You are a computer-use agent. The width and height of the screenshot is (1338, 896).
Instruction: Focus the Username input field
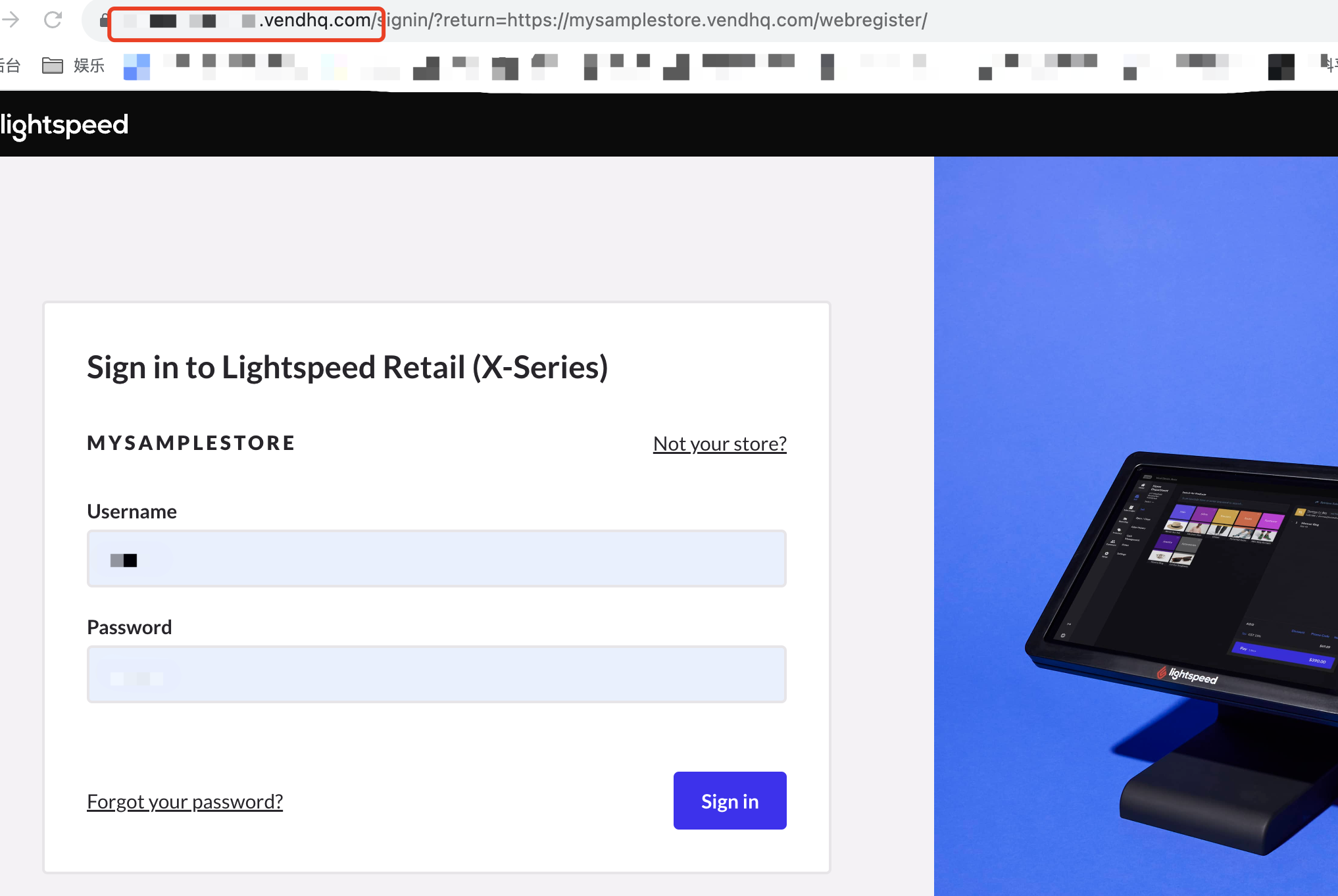[437, 559]
